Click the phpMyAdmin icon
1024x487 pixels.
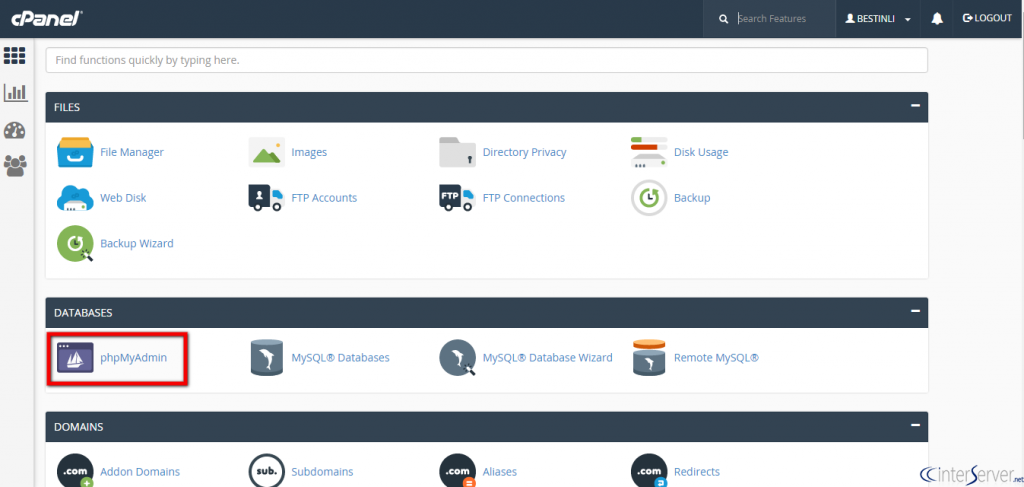point(75,357)
